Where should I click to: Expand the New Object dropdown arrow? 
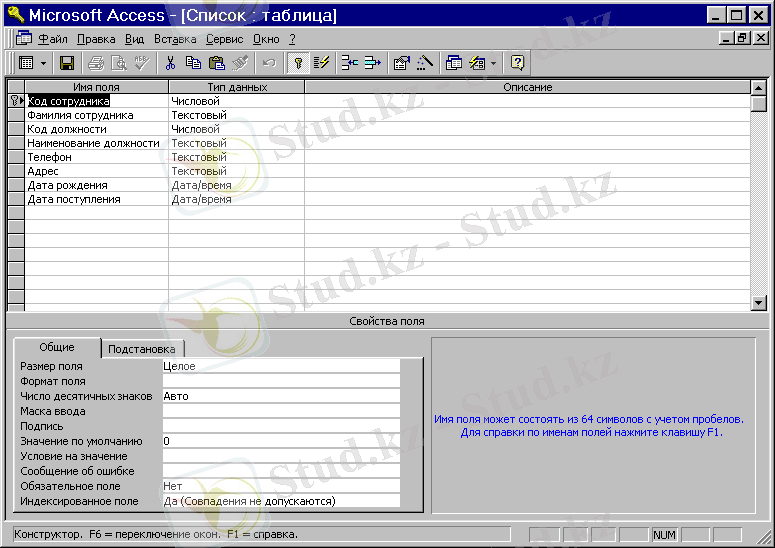tap(494, 63)
